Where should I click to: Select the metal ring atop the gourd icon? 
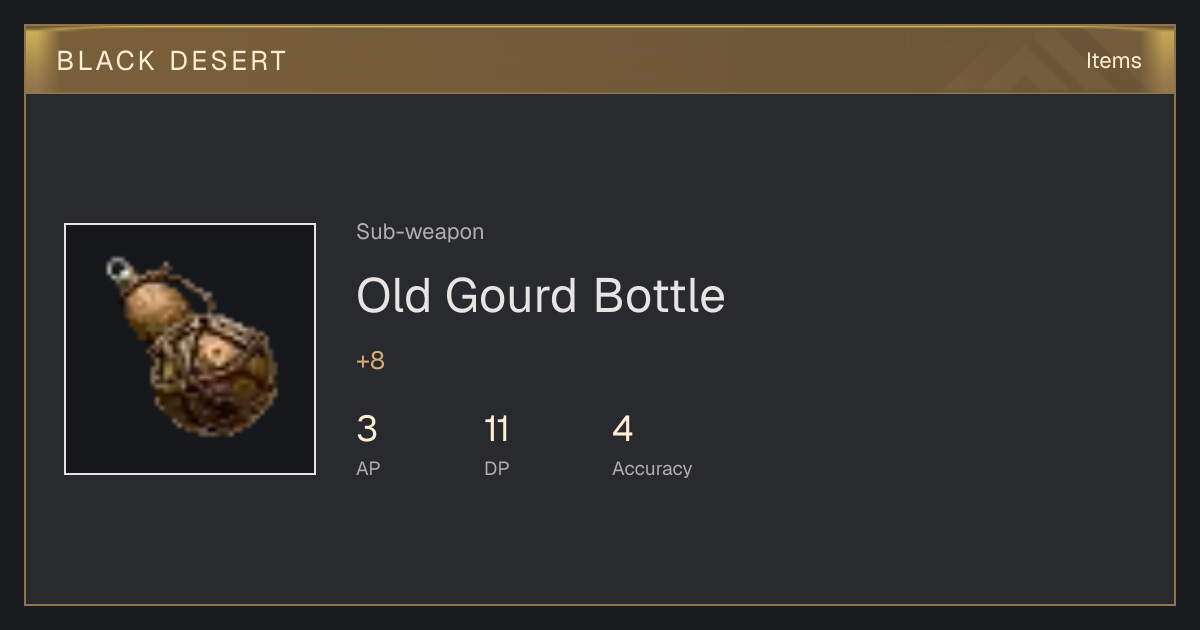pyautogui.click(x=119, y=268)
